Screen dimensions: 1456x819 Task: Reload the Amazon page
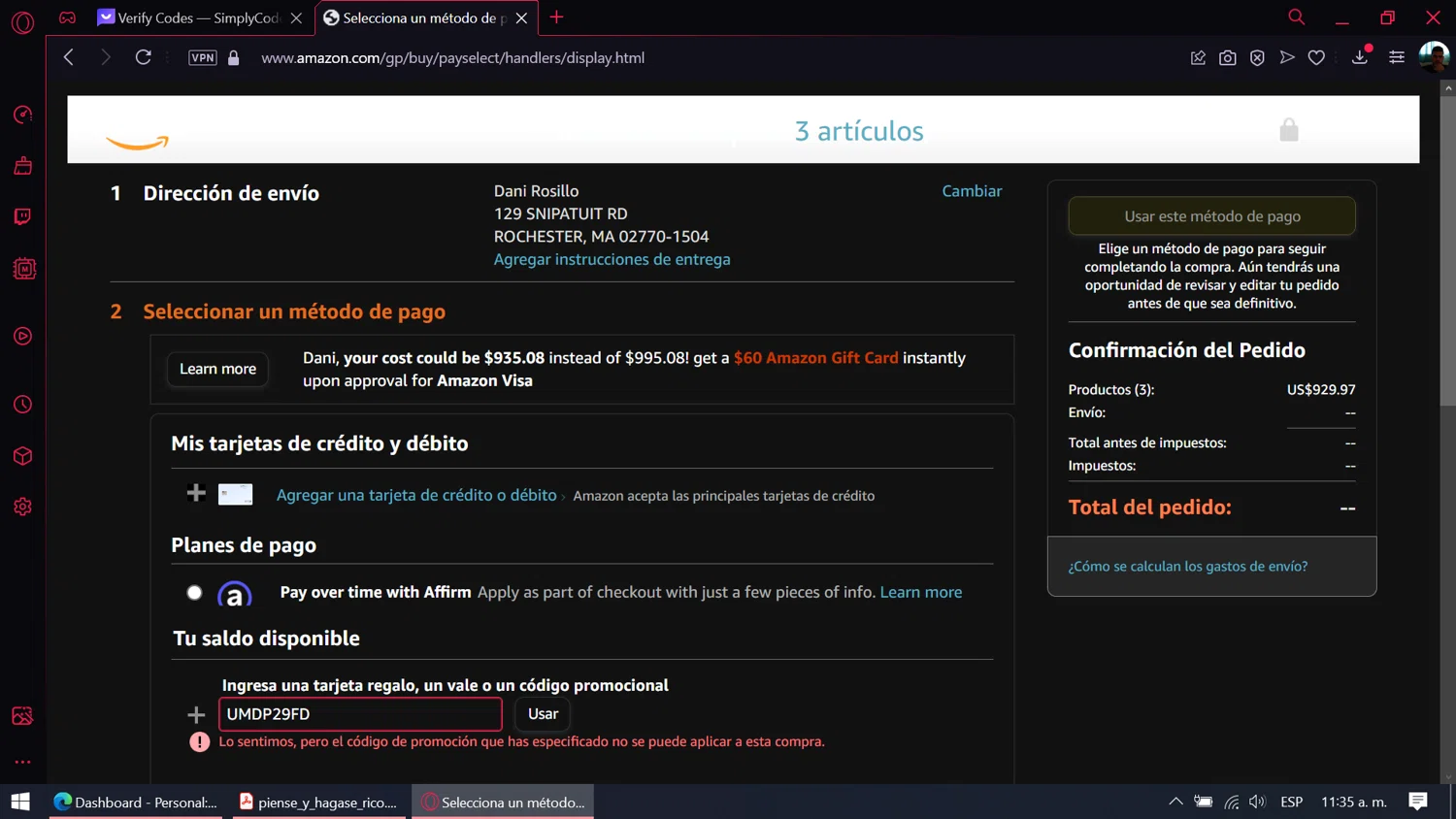tap(143, 57)
